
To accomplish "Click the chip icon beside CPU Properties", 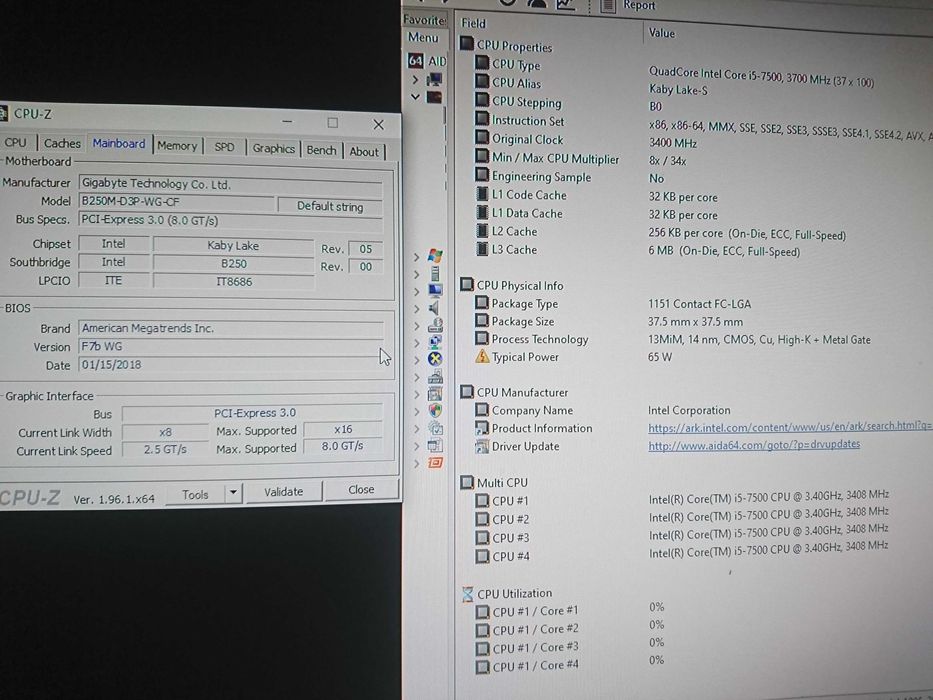I will [466, 43].
